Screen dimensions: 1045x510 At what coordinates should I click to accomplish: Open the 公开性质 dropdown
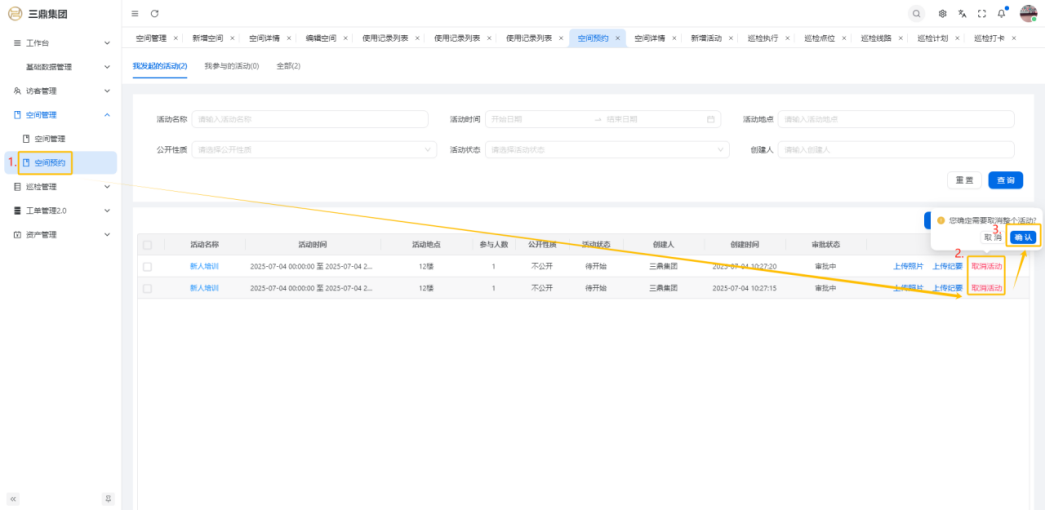point(313,150)
